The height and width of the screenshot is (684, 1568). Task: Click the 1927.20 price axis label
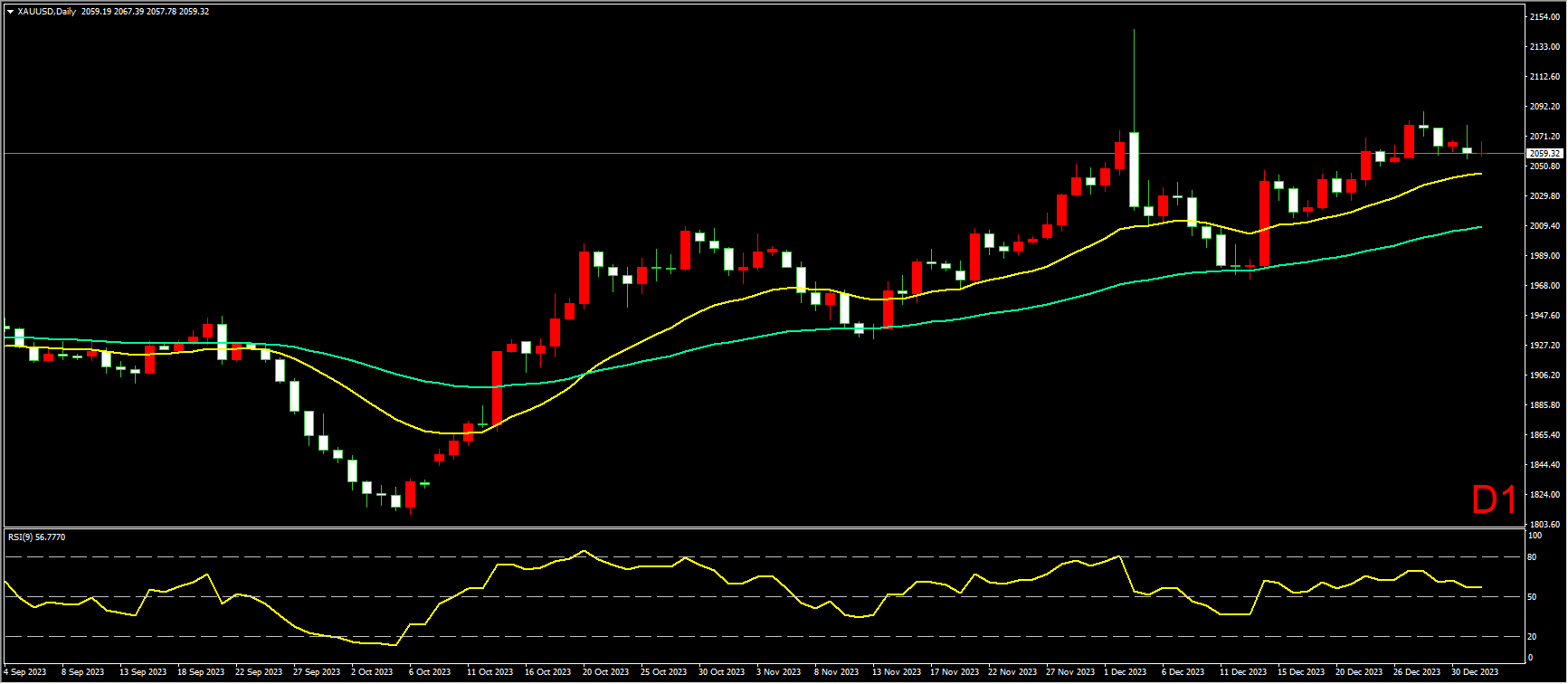point(1544,346)
